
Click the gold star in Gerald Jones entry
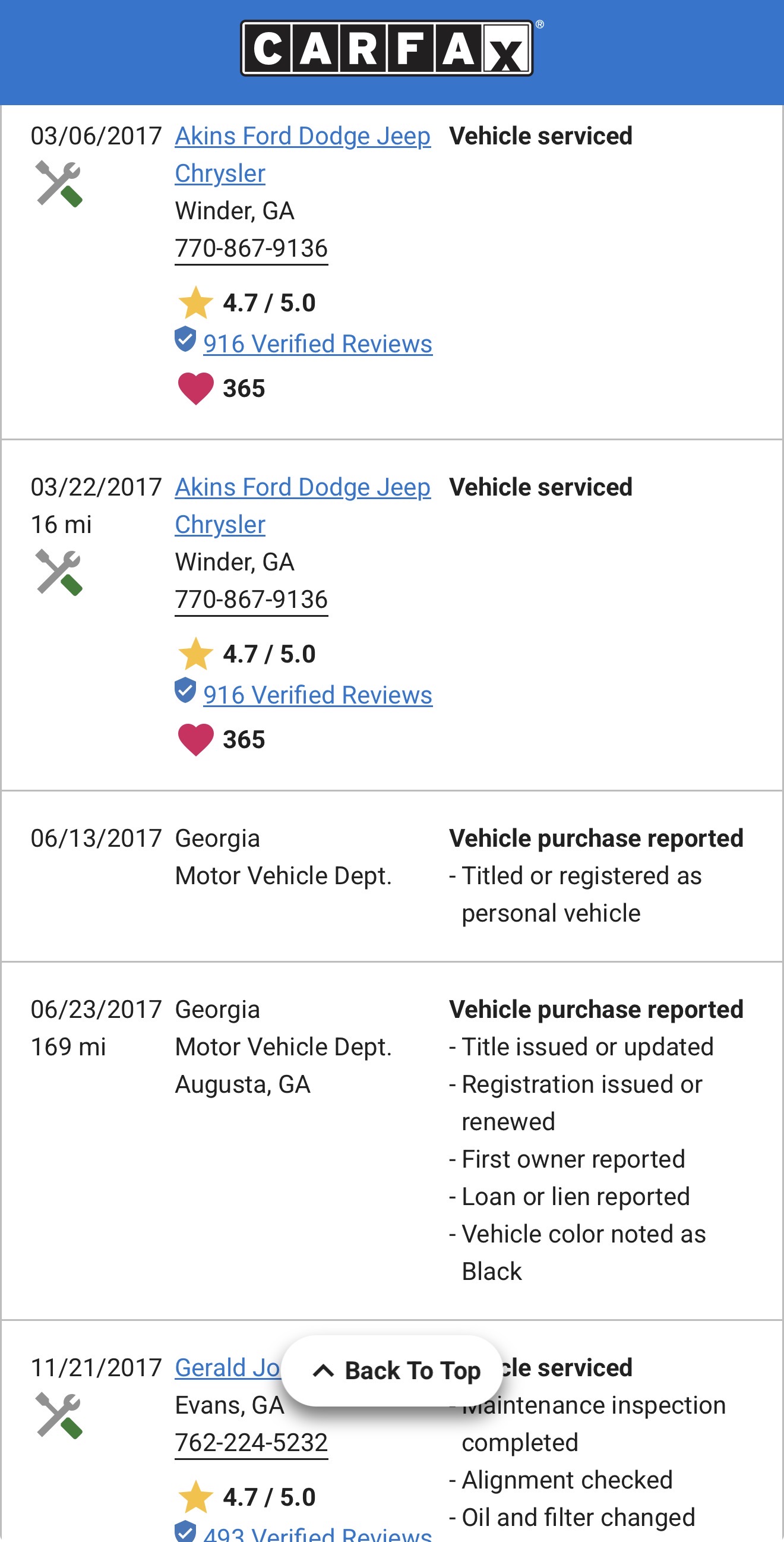pos(195,1496)
